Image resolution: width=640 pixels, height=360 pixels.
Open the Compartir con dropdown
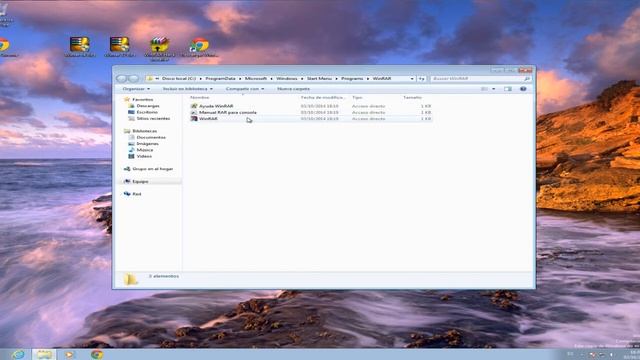coord(245,89)
